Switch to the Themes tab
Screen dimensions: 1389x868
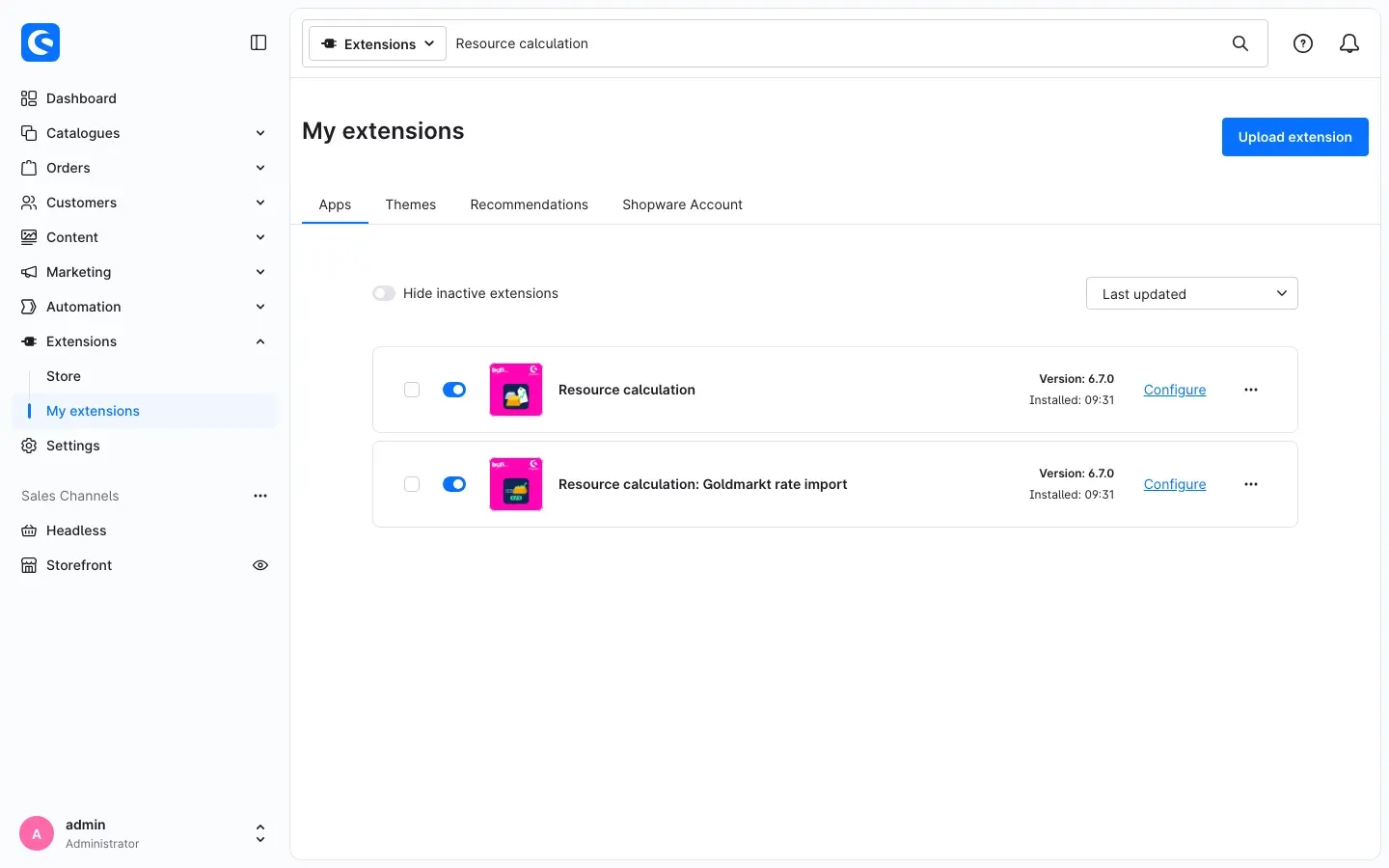tap(411, 204)
